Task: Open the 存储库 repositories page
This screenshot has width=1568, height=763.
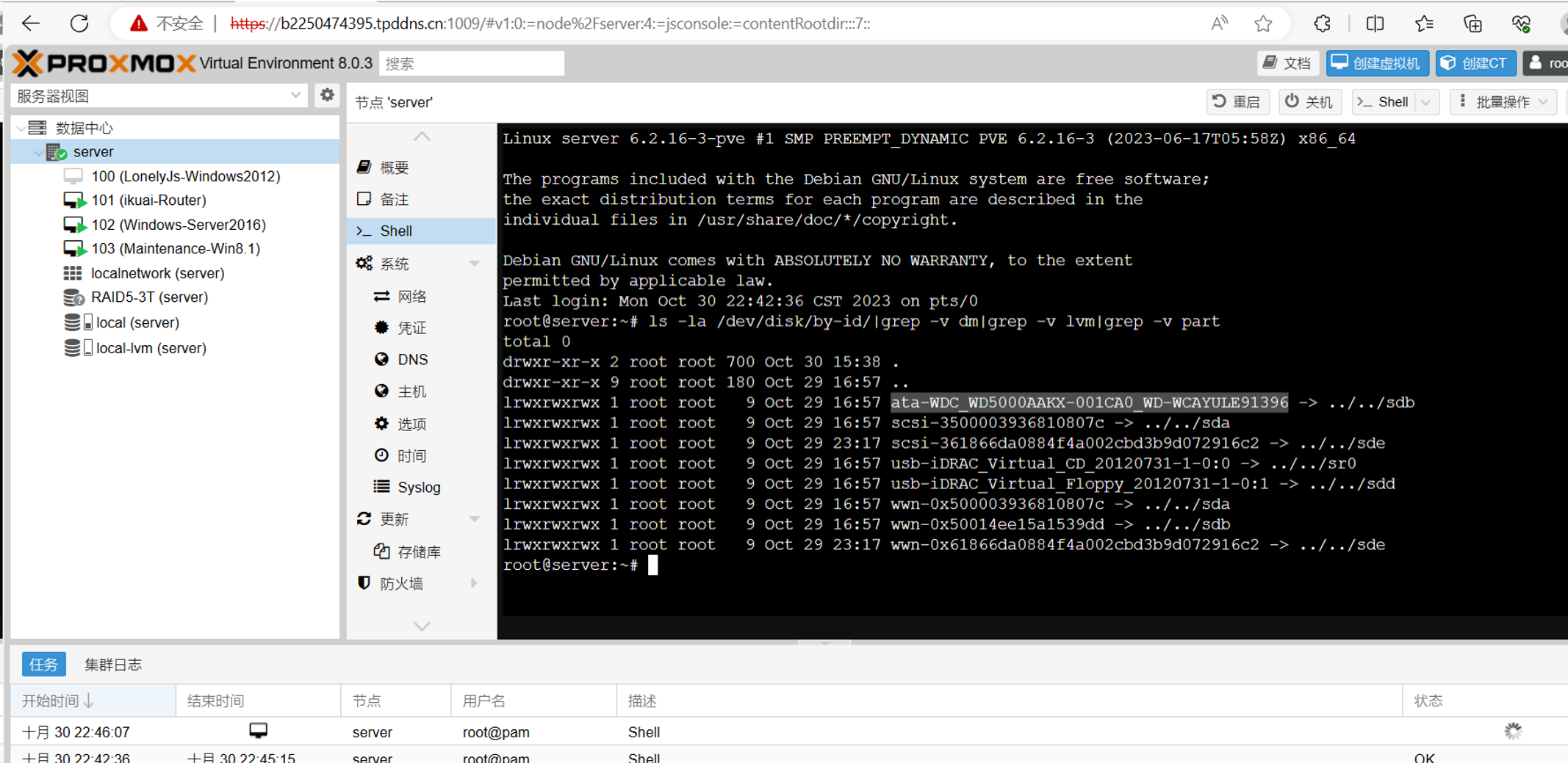Action: pos(418,552)
